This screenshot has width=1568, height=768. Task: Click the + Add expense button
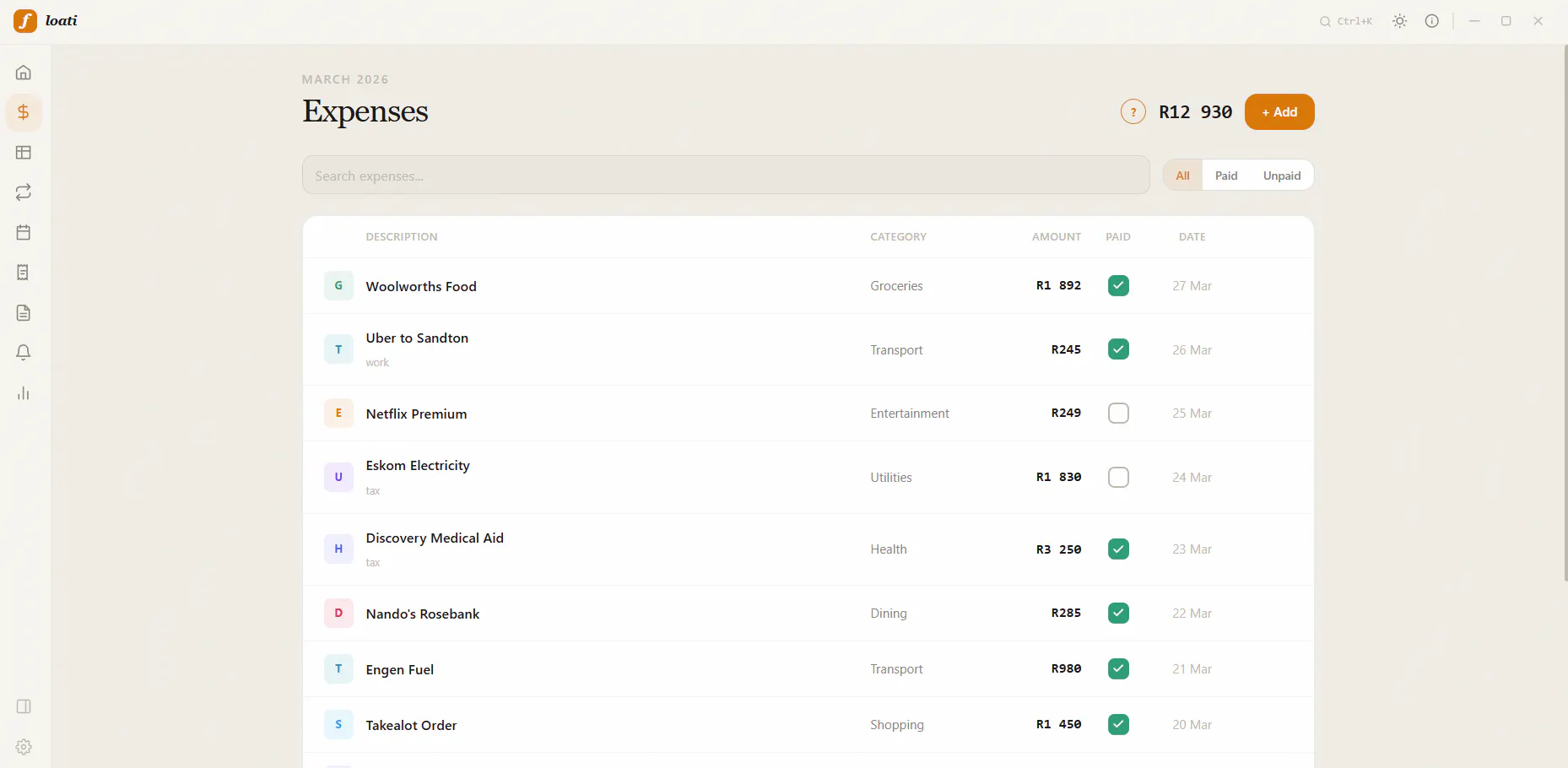coord(1279,111)
